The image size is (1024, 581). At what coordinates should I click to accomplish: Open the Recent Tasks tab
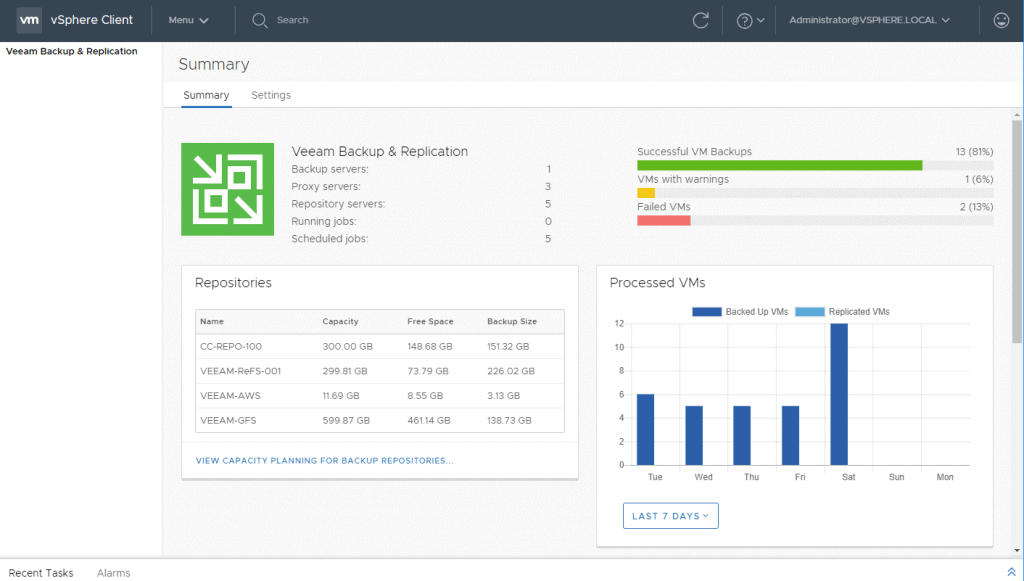40,573
